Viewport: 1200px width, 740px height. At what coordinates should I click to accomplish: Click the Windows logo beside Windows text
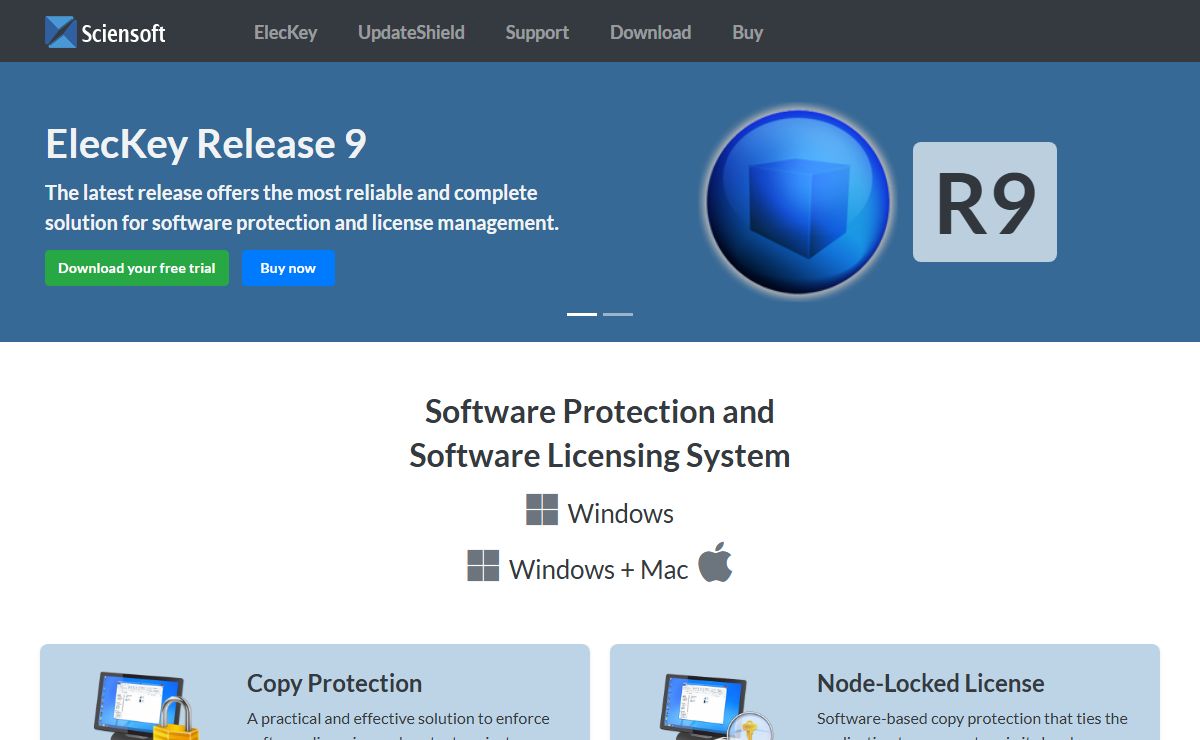542,510
